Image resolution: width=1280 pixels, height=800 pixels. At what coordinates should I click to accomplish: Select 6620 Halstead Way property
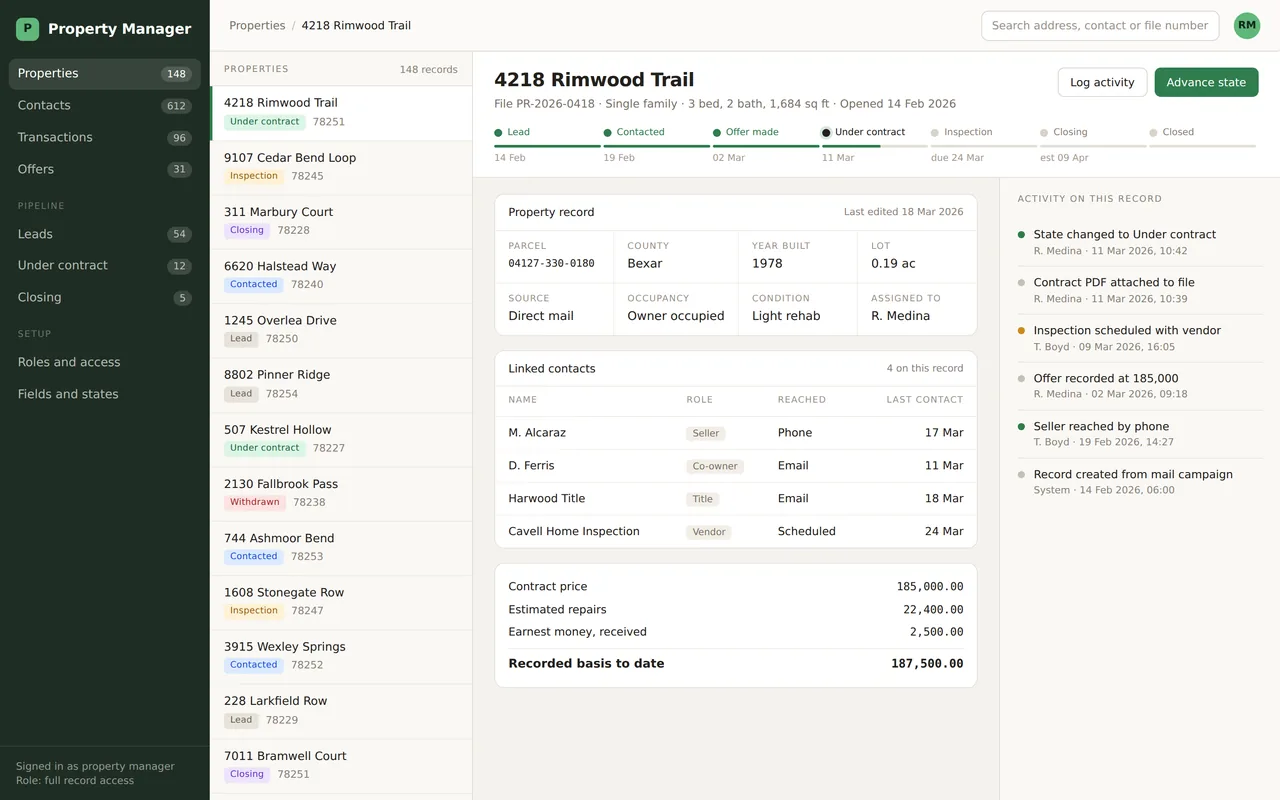(341, 276)
